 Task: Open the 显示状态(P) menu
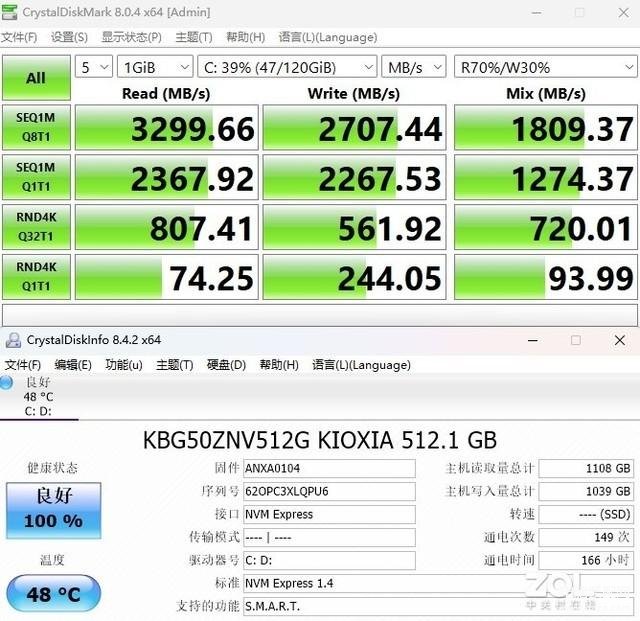click(131, 37)
